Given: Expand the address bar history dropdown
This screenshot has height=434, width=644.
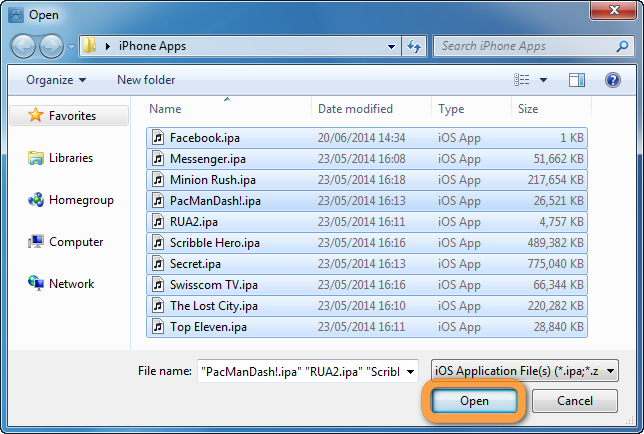Looking at the screenshot, I should point(391,46).
